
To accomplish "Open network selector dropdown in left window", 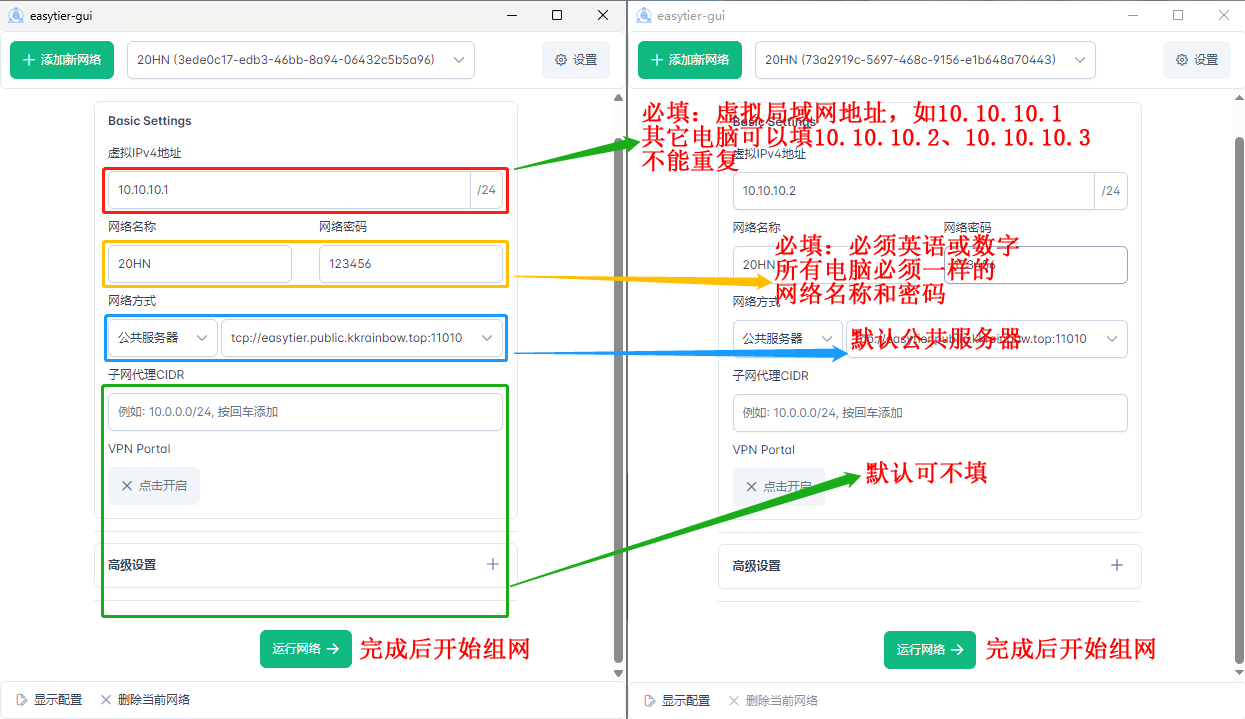I will tap(301, 60).
